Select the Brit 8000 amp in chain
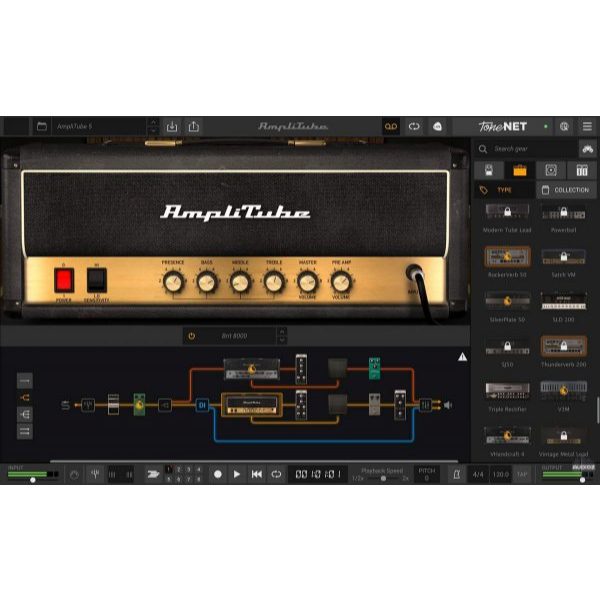Viewport: 600px width, 600px height. point(252,405)
